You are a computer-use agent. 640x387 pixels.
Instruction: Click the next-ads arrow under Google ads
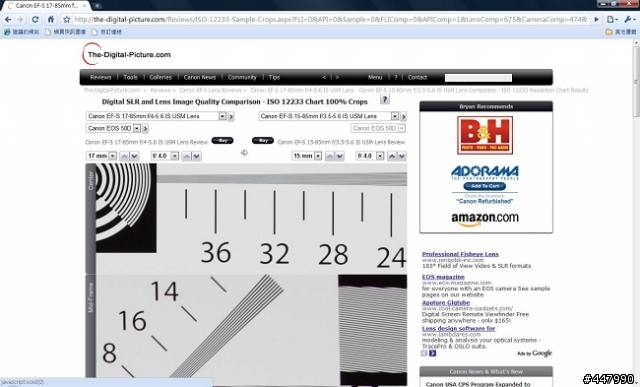pos(433,353)
